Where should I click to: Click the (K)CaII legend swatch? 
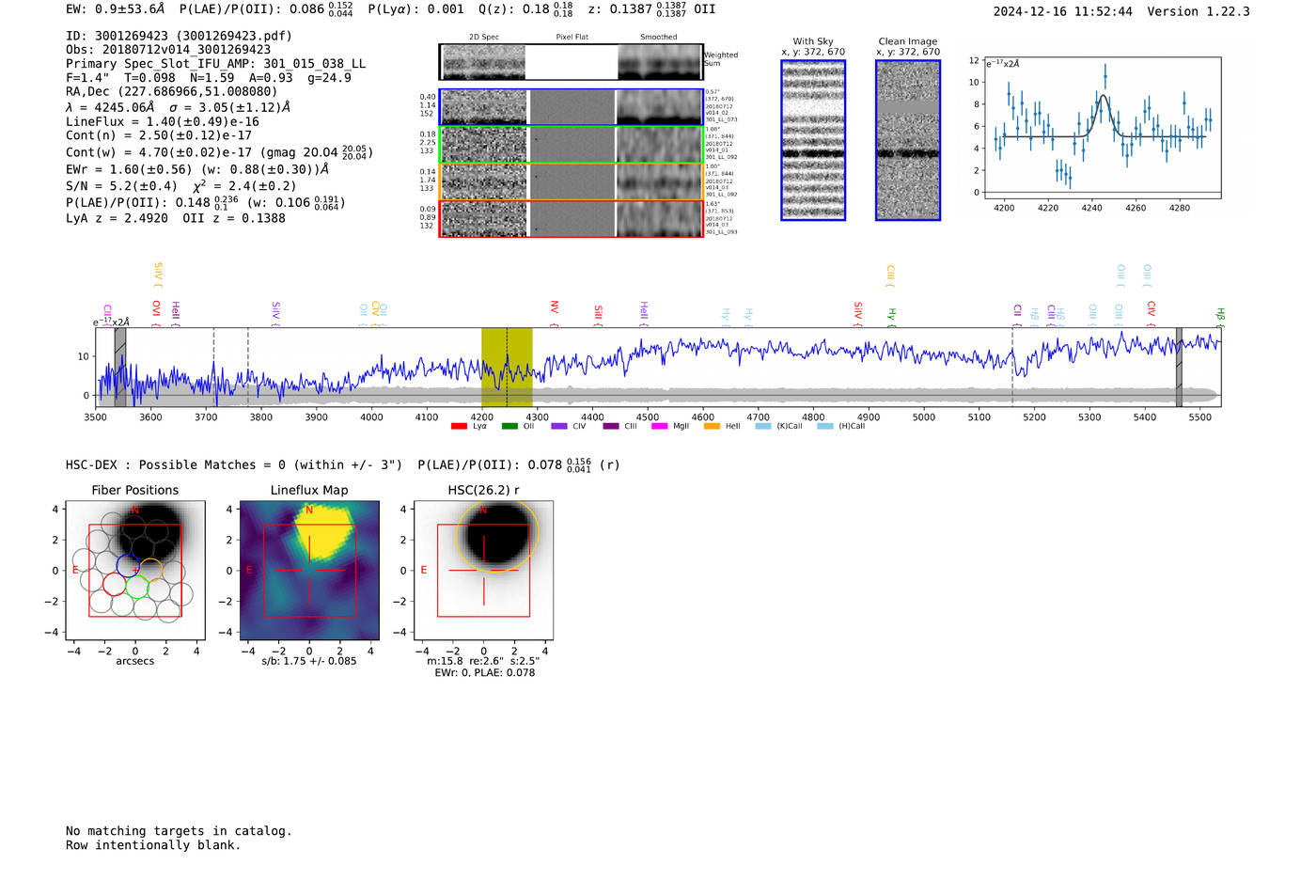point(763,427)
